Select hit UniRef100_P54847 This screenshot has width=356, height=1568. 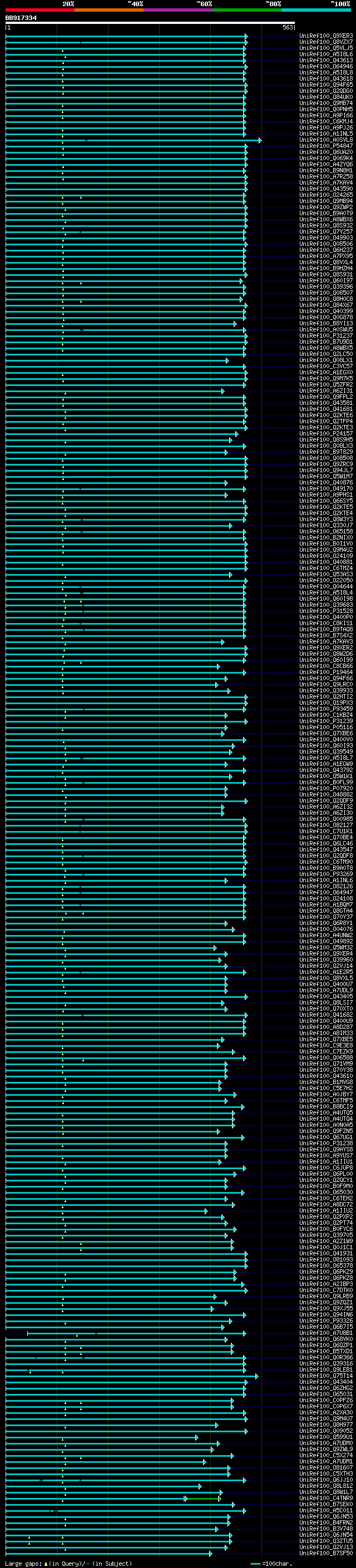click(326, 146)
